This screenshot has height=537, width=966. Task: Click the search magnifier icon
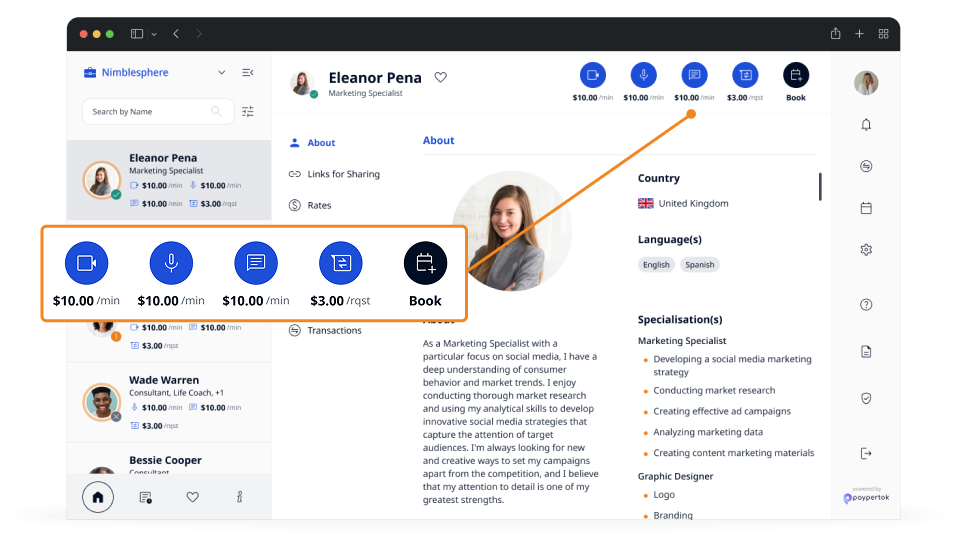[x=216, y=111]
